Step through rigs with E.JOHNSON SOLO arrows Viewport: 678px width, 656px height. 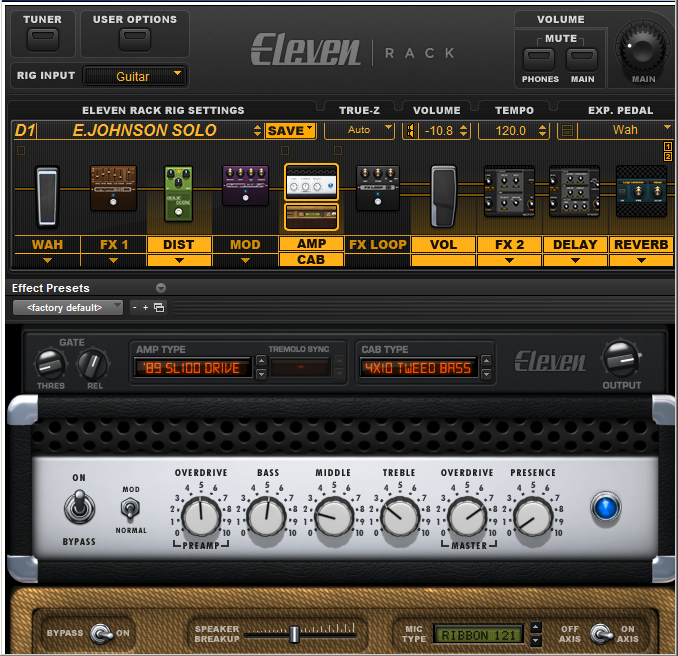tap(257, 131)
